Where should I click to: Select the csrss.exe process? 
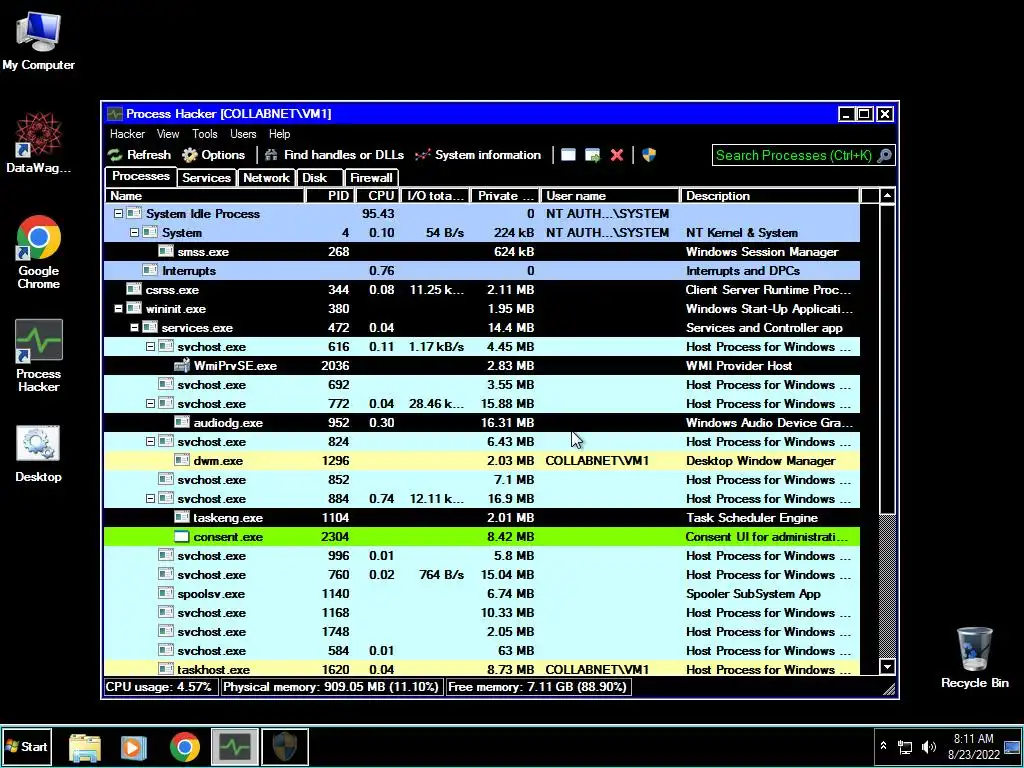tap(482, 289)
